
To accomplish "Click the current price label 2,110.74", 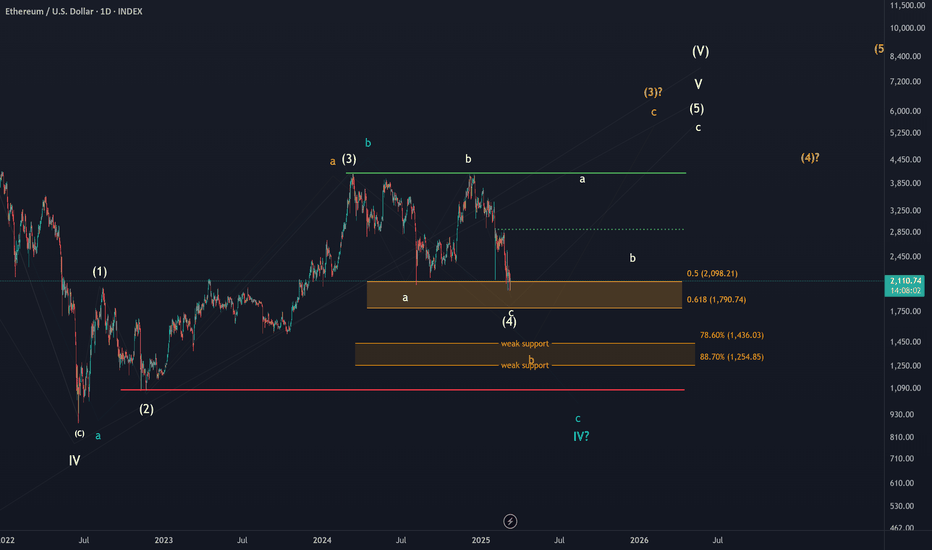I will click(x=907, y=281).
